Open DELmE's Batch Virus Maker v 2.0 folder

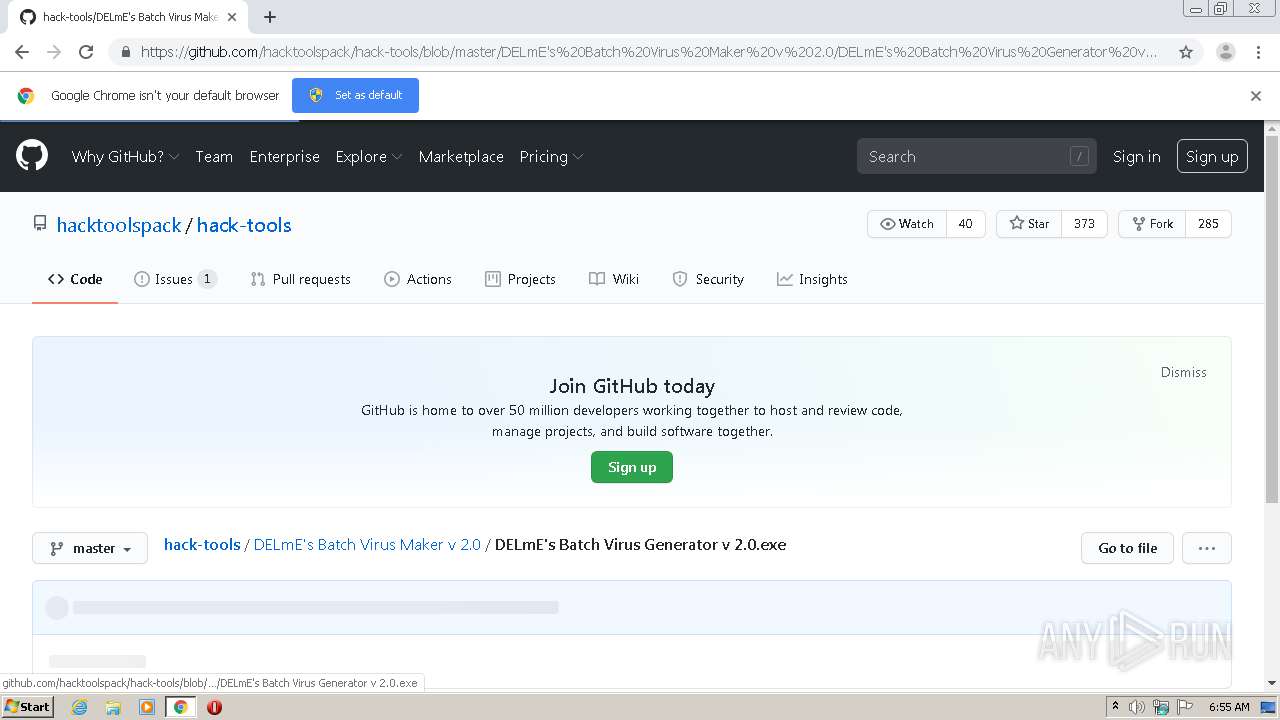tap(367, 545)
